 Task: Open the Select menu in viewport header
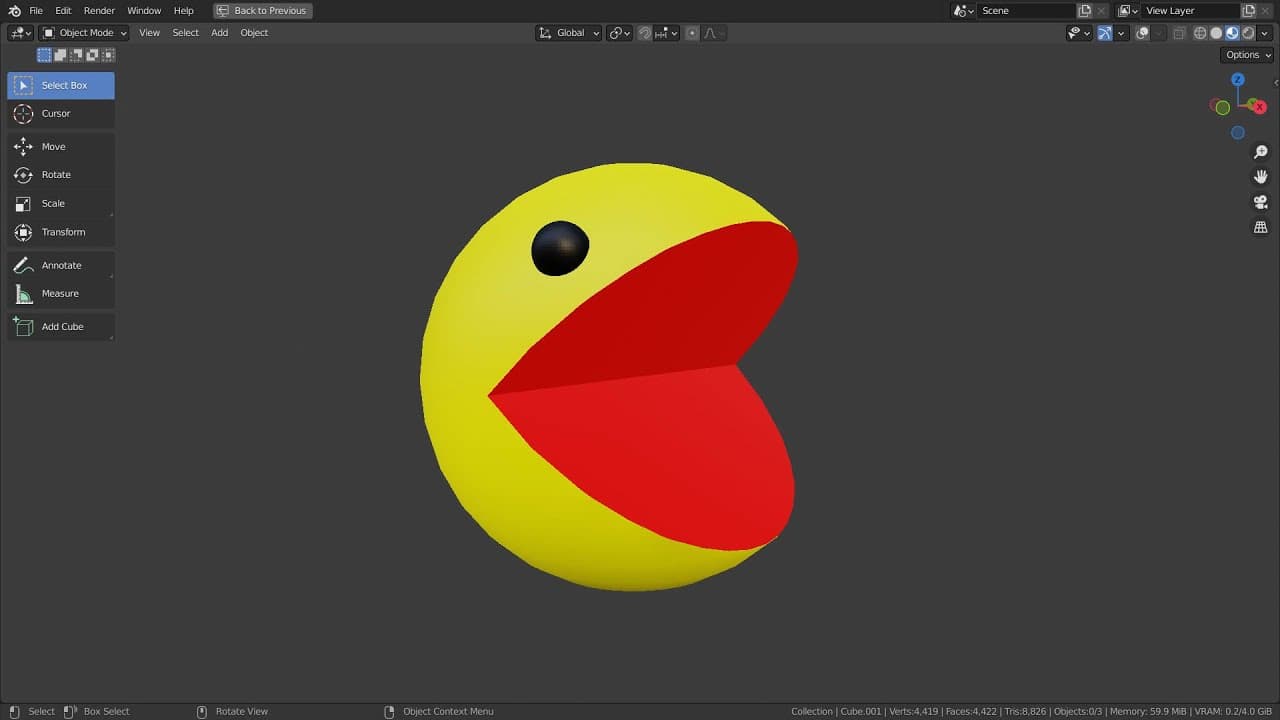pos(186,33)
